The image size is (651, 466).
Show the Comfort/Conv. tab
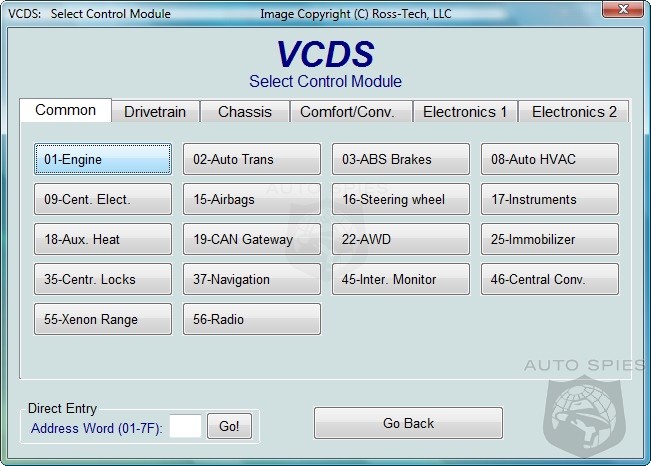point(354,112)
